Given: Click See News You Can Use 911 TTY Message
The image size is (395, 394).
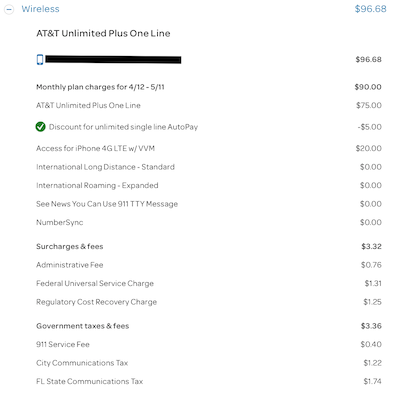Looking at the screenshot, I should click(x=107, y=204).
